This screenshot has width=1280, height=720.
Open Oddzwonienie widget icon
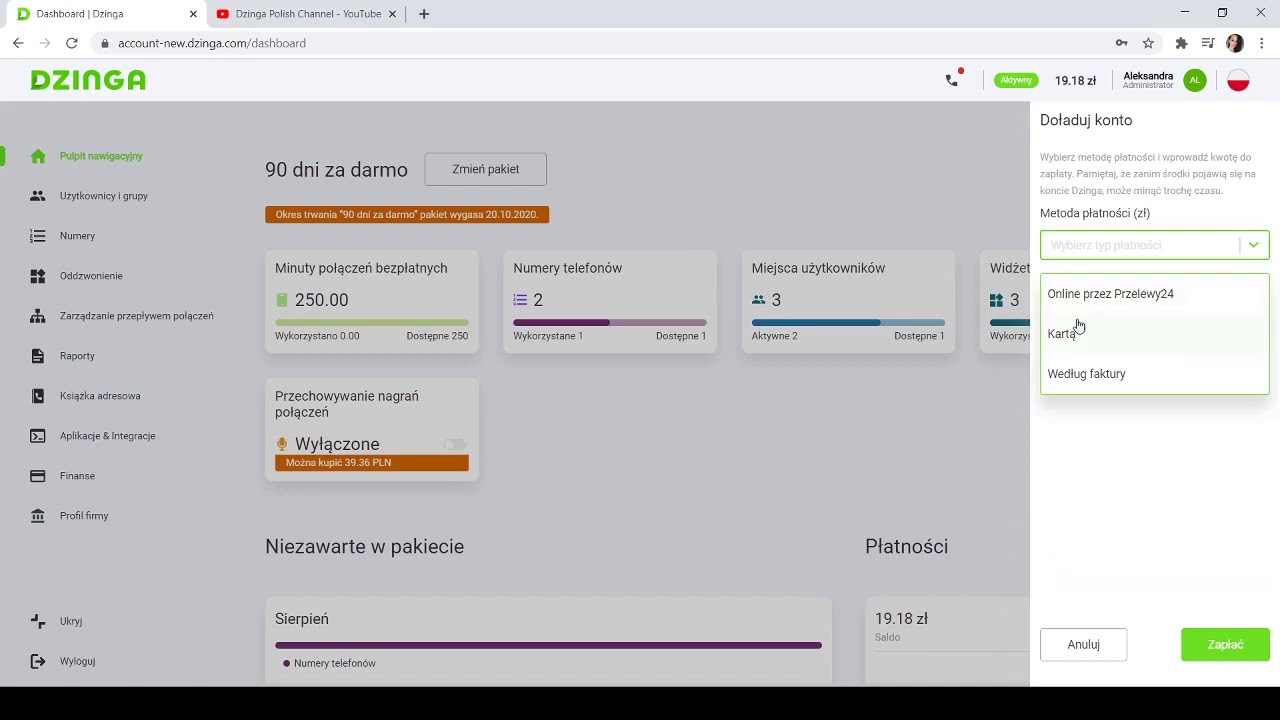pos(38,276)
